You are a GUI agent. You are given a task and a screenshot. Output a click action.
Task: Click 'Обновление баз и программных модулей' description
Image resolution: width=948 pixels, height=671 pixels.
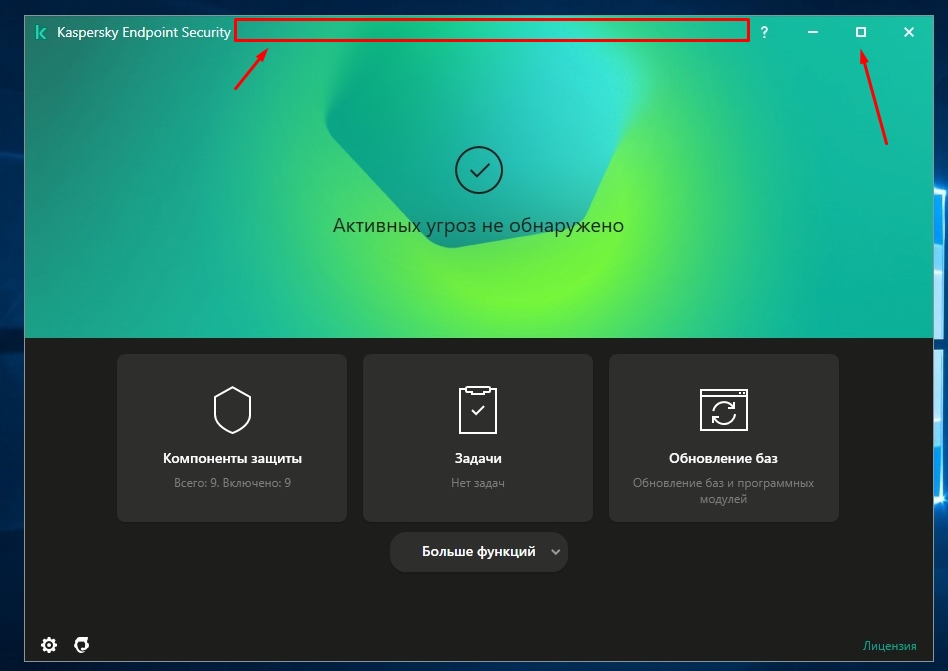724,491
